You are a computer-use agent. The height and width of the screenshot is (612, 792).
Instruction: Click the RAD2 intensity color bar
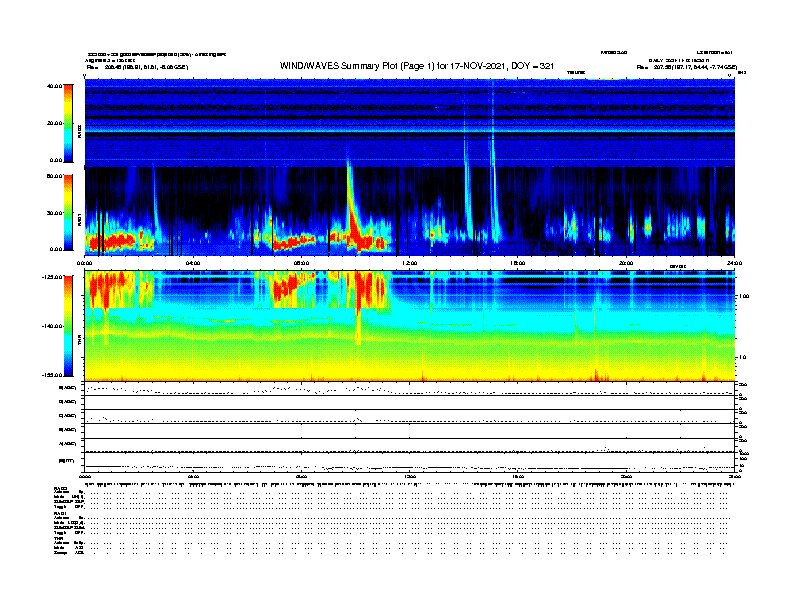point(68,123)
